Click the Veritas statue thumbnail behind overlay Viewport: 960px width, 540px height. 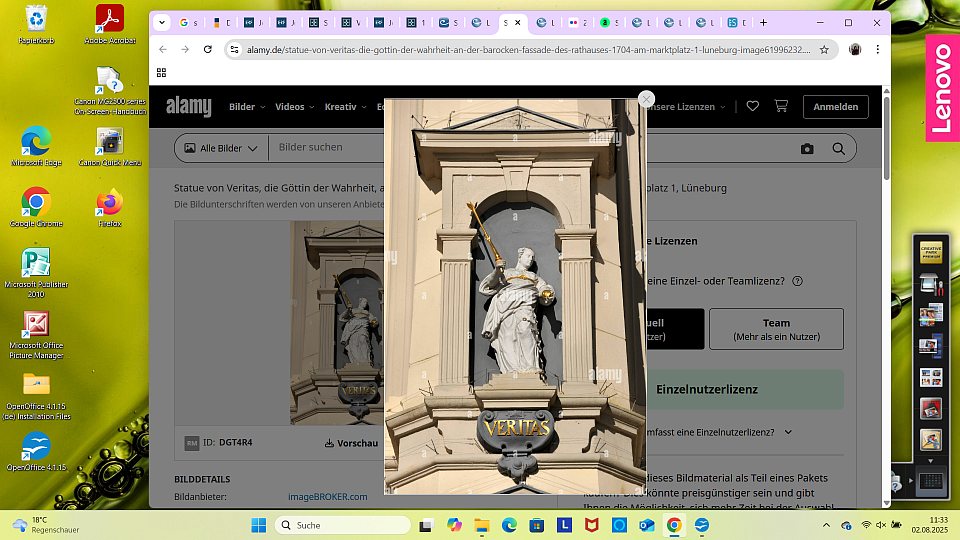tap(337, 323)
